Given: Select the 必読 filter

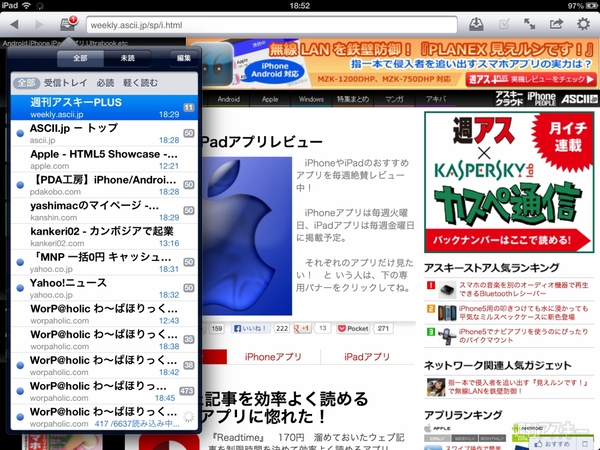Looking at the screenshot, I should click(x=105, y=83).
